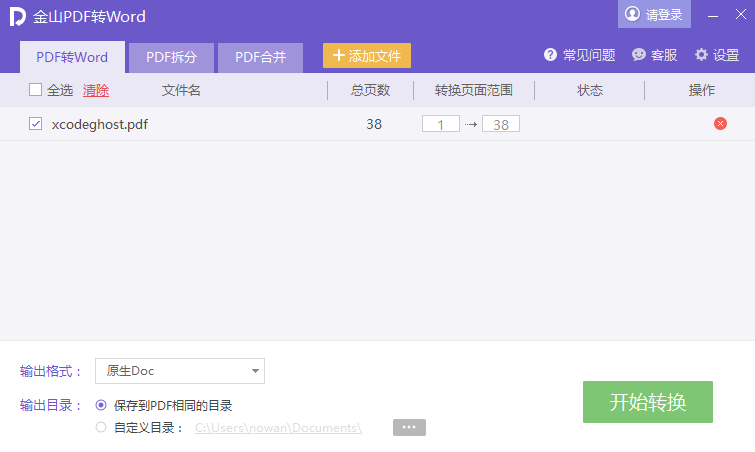Click the 总页数 column header

click(370, 90)
